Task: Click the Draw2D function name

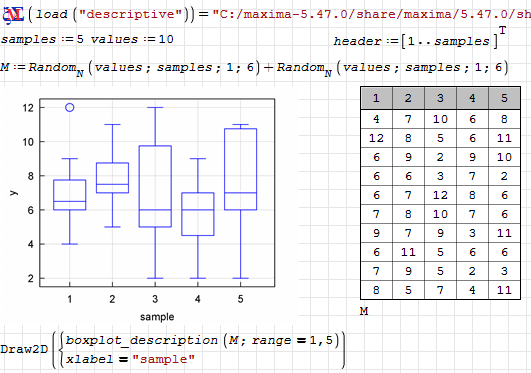Action: tap(24, 349)
